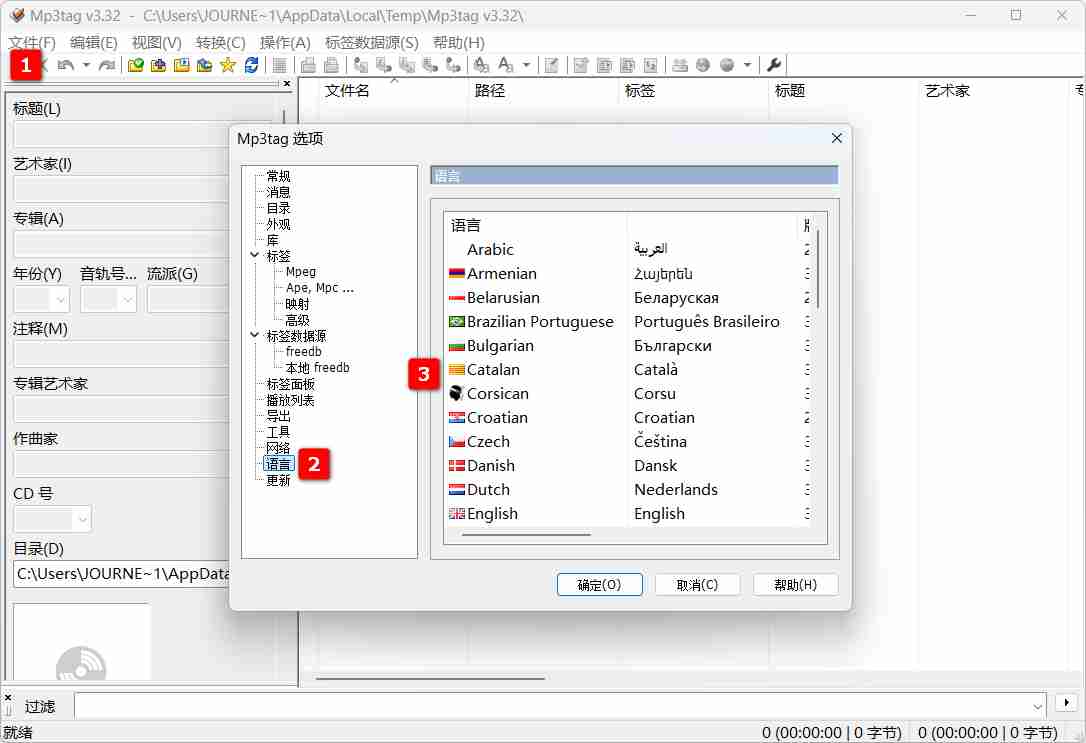Click the Add Directory folder icon

point(158,65)
